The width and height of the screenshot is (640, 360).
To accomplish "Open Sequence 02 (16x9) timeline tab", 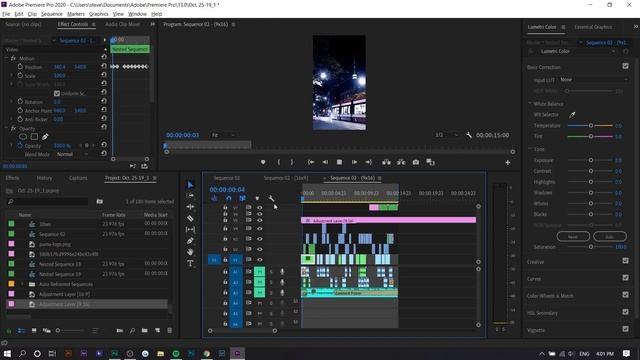I will point(286,178).
